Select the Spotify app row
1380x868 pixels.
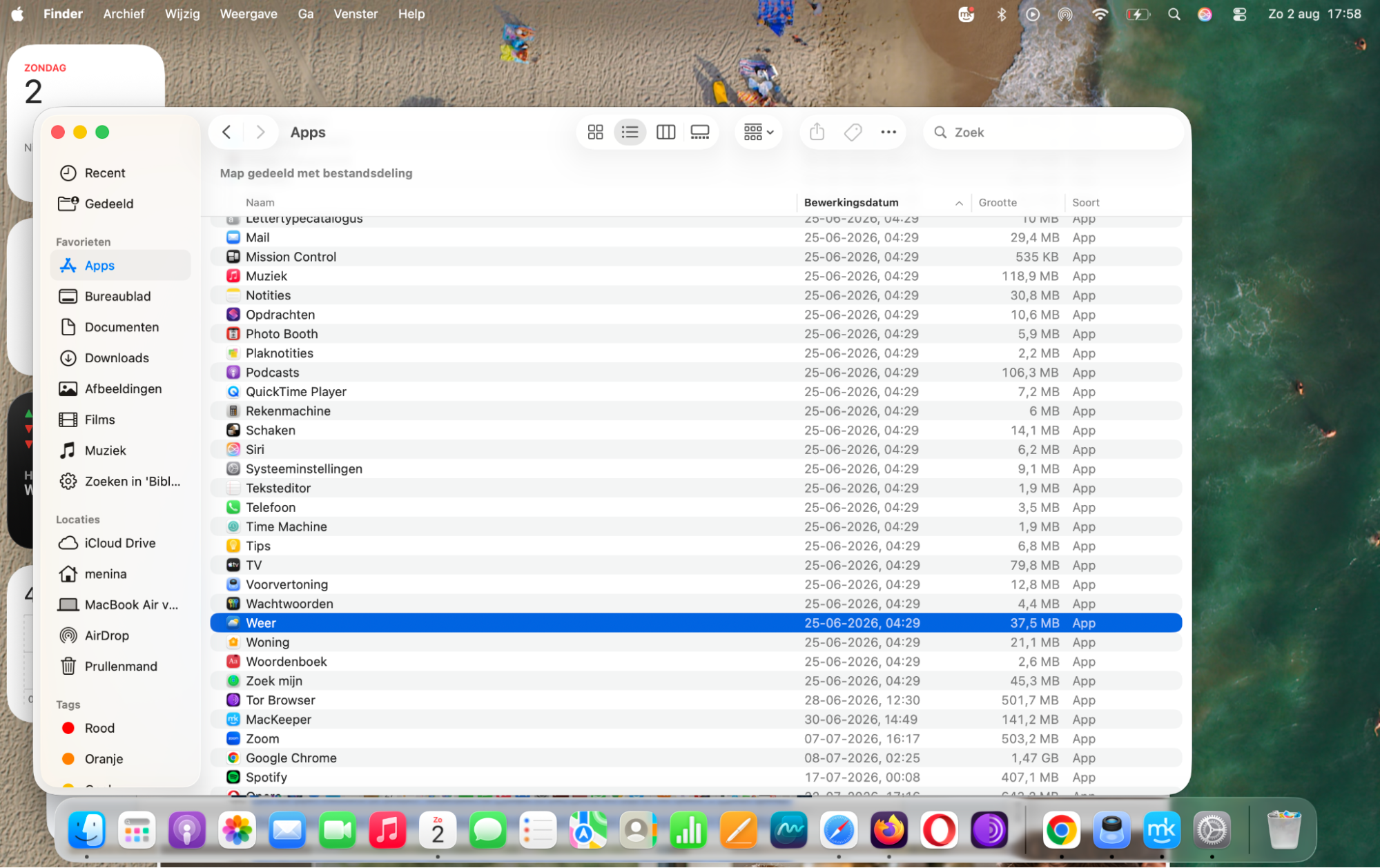pos(696,778)
